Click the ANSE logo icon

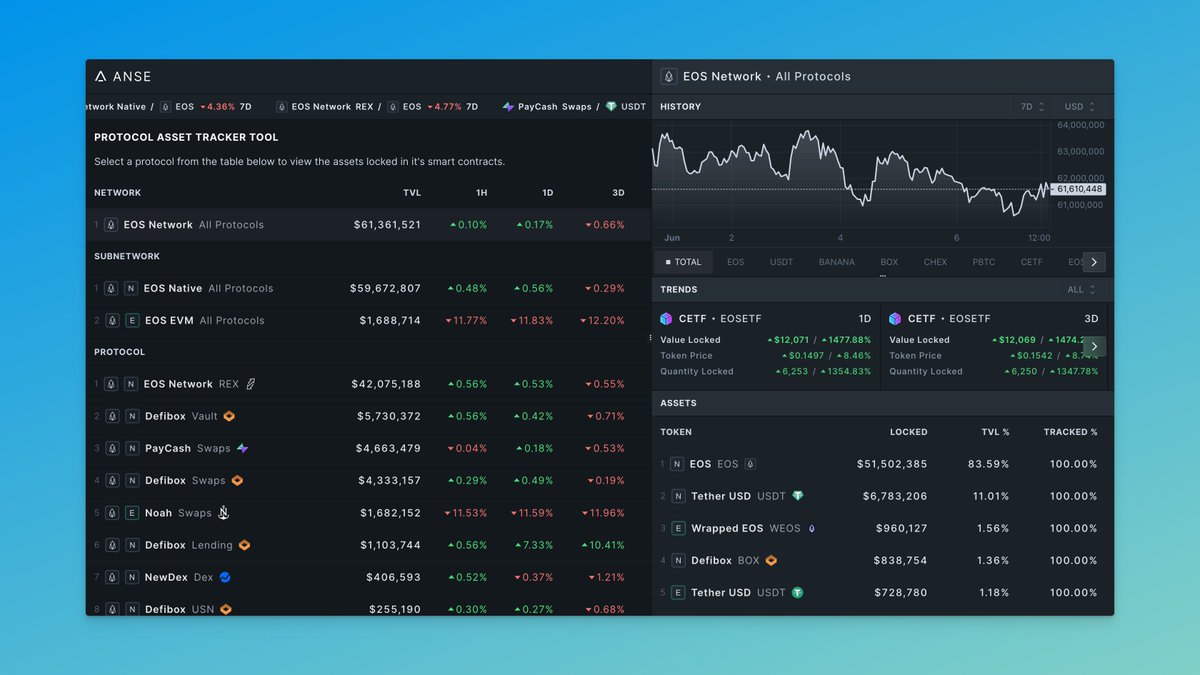coord(101,76)
